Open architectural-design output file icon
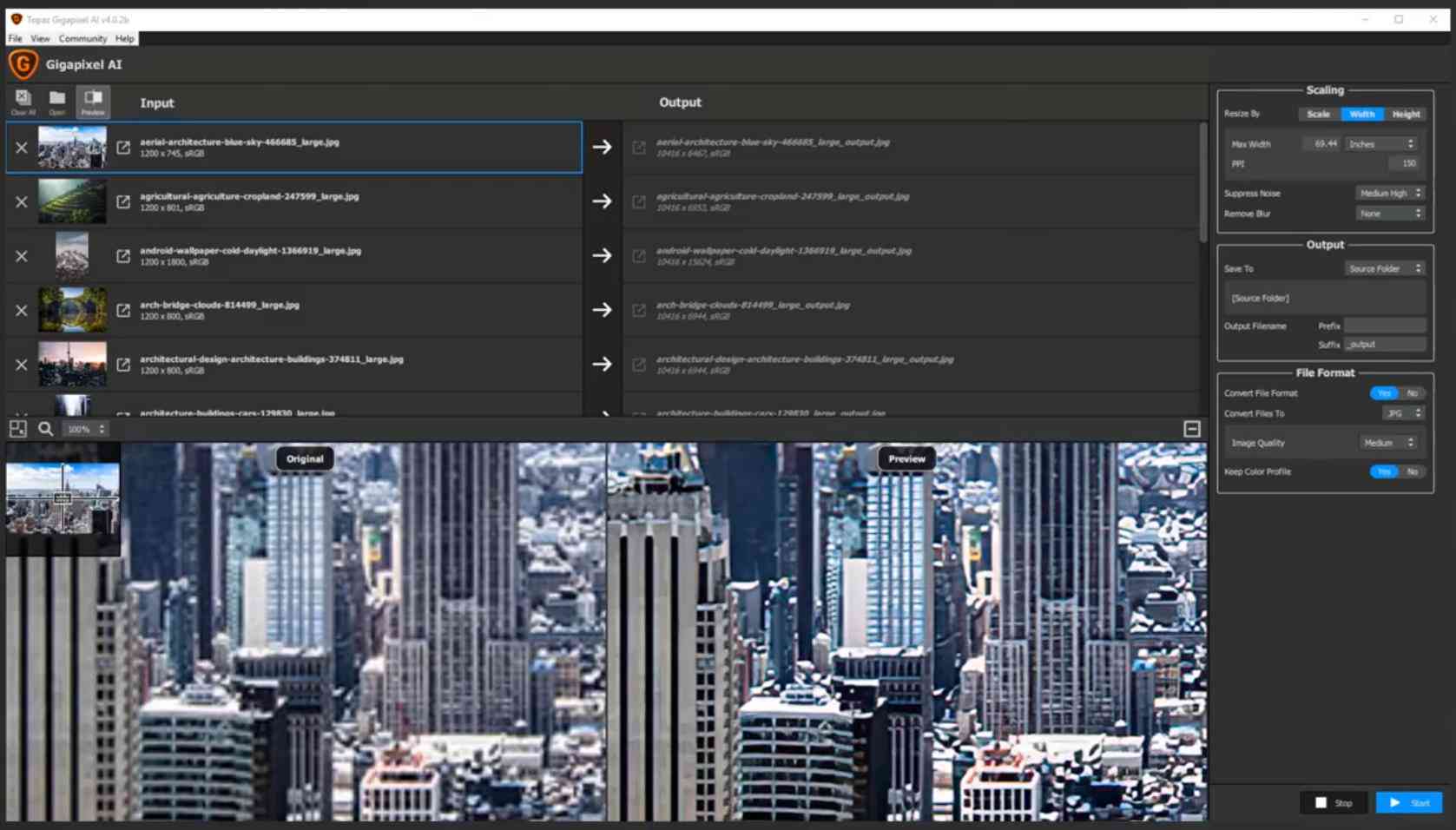1456x830 pixels. pyautogui.click(x=639, y=365)
